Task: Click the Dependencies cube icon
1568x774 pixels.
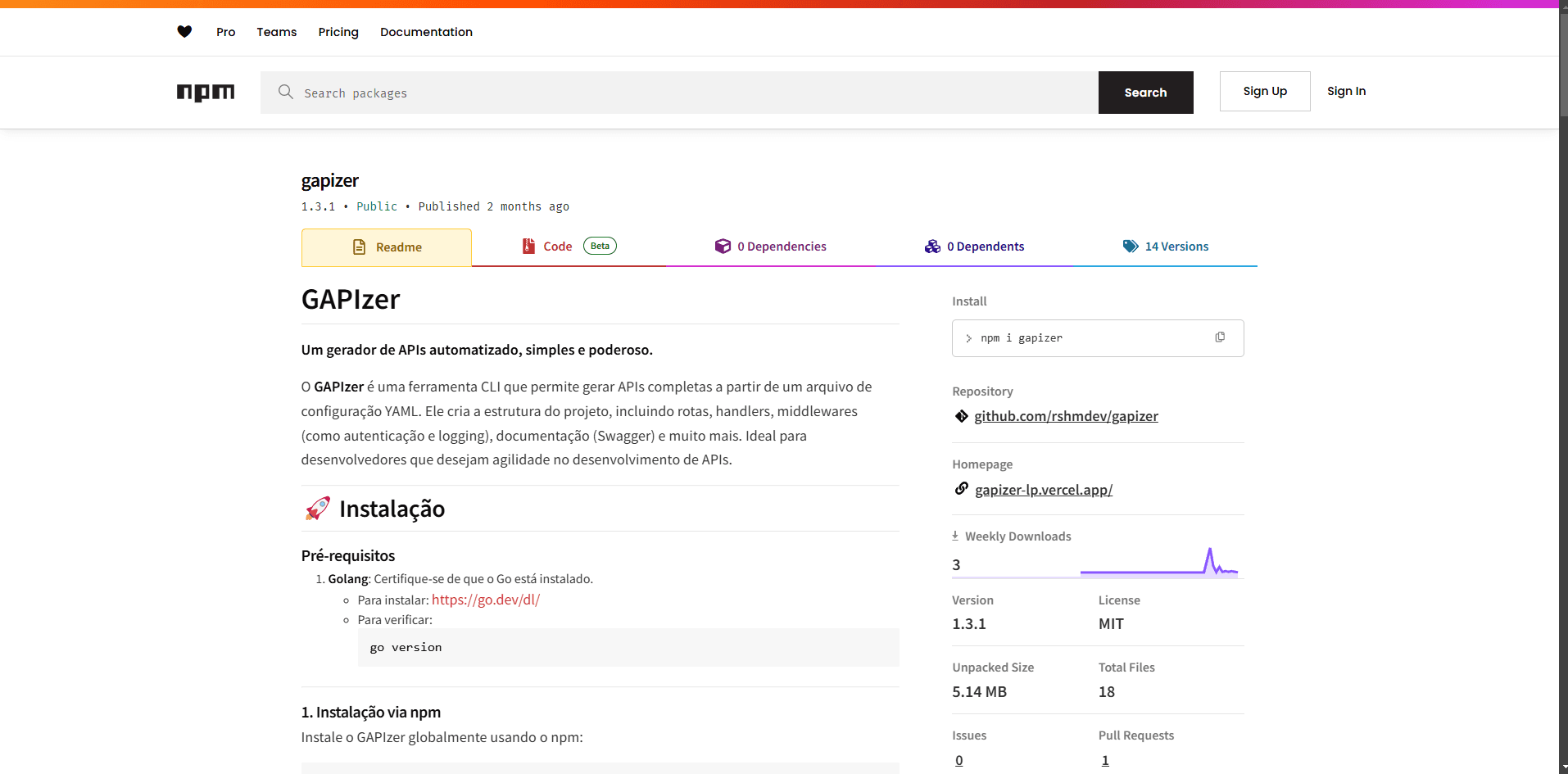Action: tap(723, 246)
